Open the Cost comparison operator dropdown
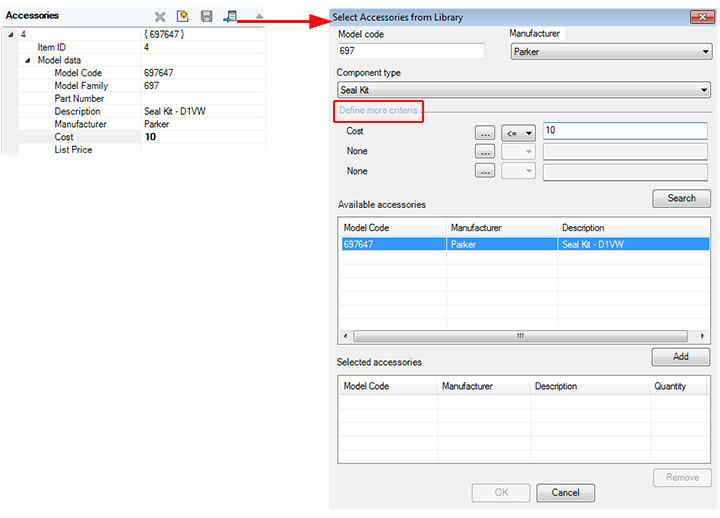The height and width of the screenshot is (518, 720). pos(518,133)
